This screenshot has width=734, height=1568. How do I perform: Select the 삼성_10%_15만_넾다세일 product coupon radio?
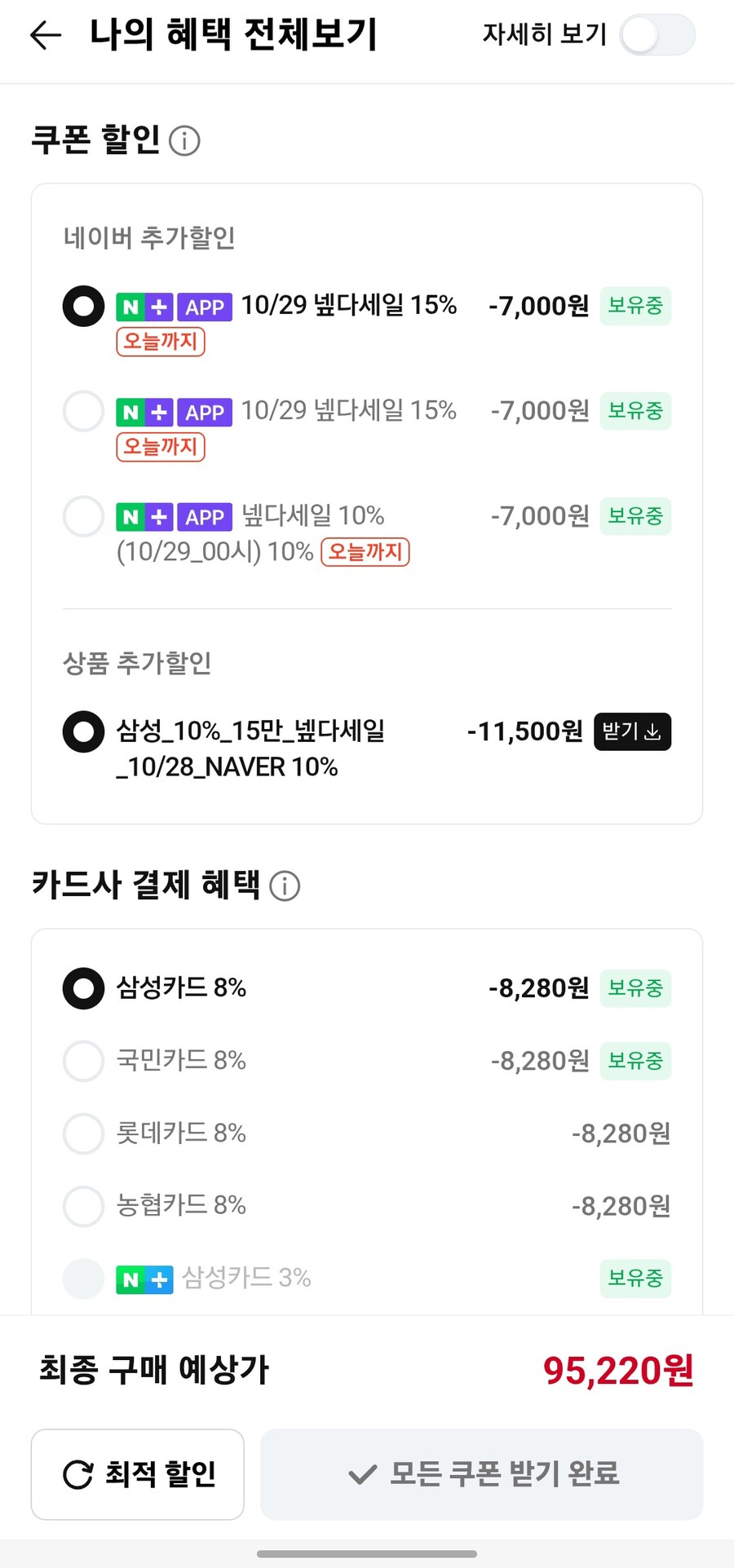pos(84,731)
